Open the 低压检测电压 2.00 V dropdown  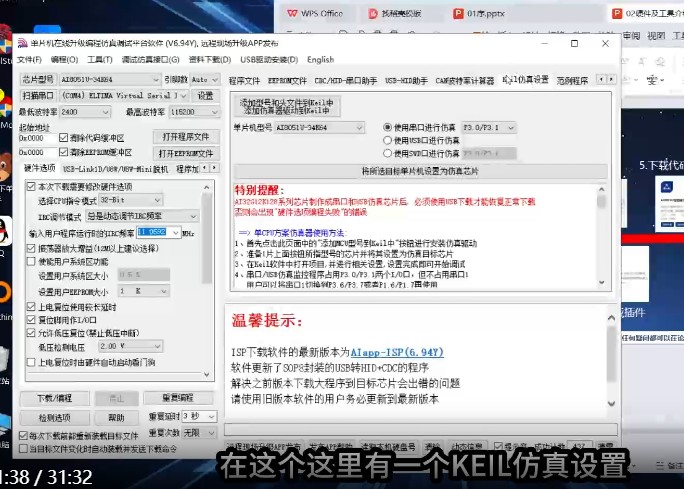click(x=130, y=346)
